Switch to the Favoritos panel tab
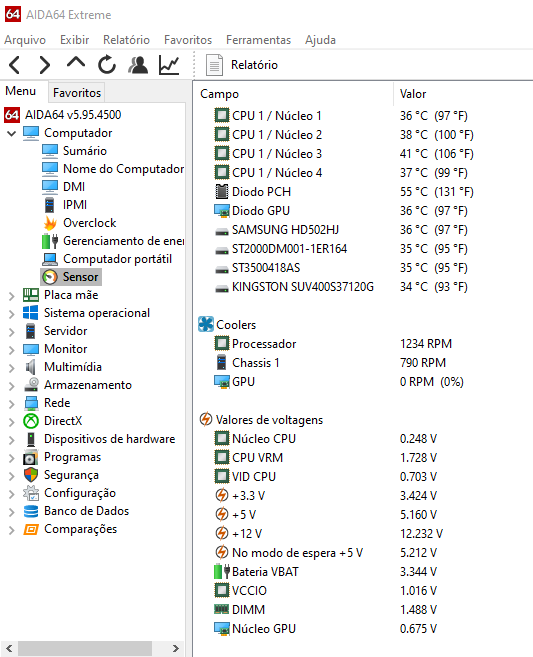Screen dimensions: 533x657 (x=77, y=93)
